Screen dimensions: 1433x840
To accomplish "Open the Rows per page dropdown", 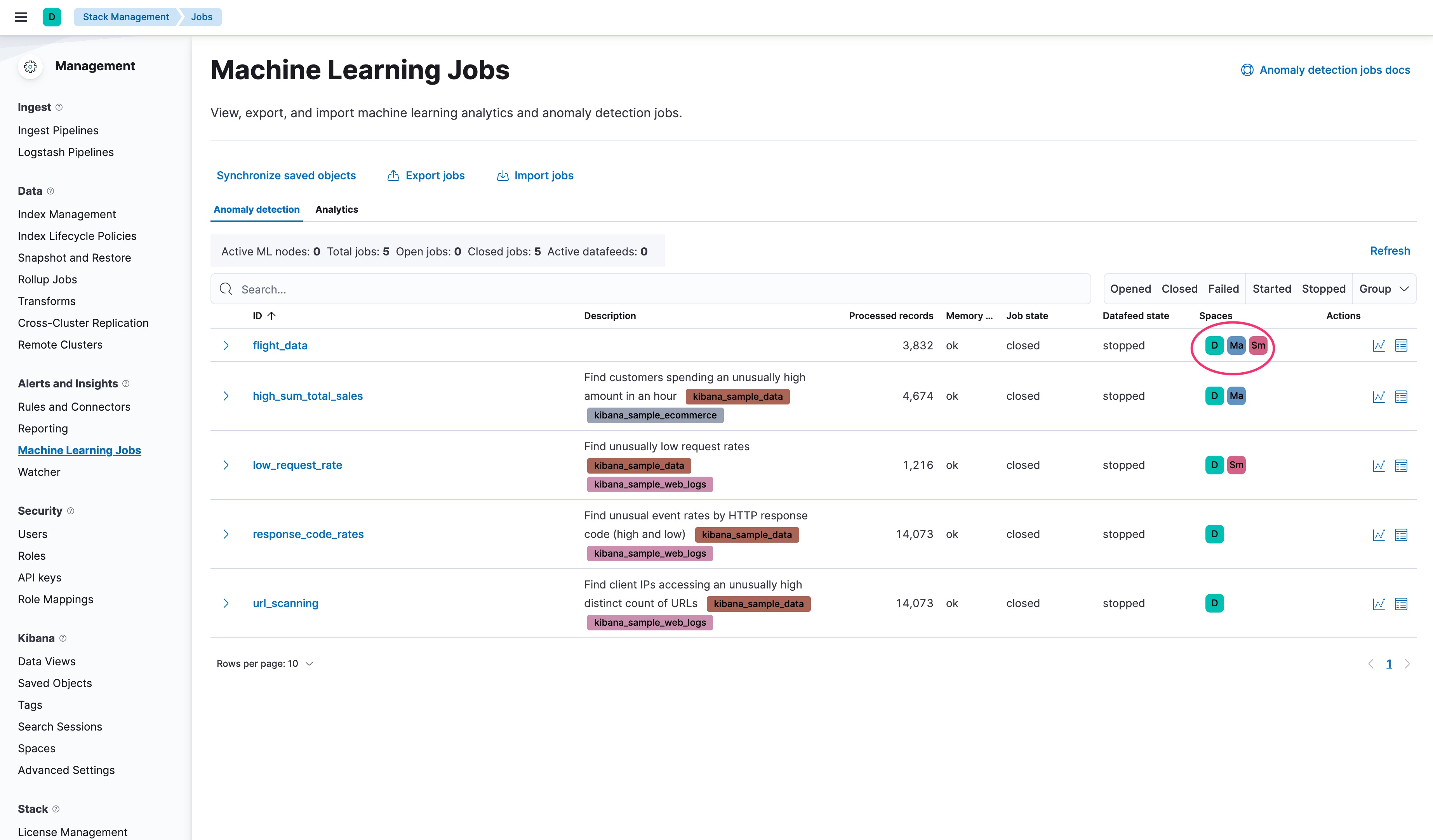I will tap(264, 663).
